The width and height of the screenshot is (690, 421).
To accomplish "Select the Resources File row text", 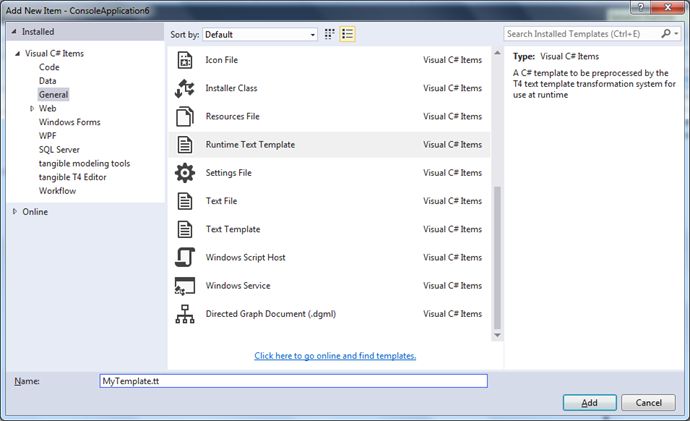I will tap(232, 116).
